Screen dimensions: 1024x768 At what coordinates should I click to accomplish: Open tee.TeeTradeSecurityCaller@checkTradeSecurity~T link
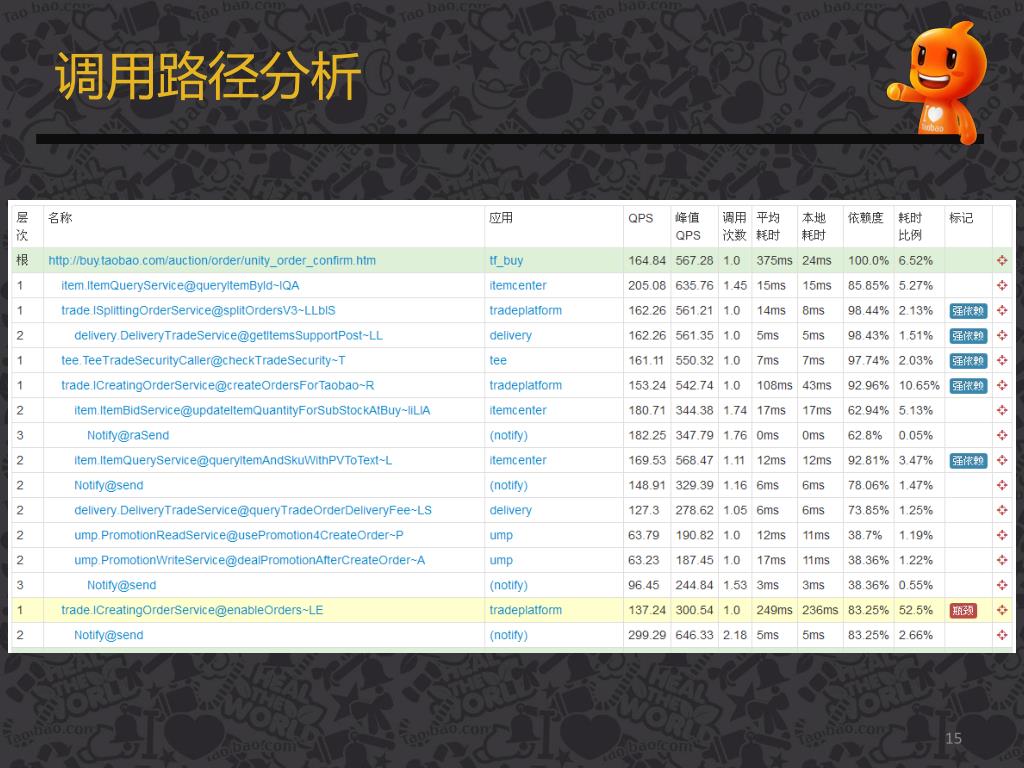[x=203, y=360]
